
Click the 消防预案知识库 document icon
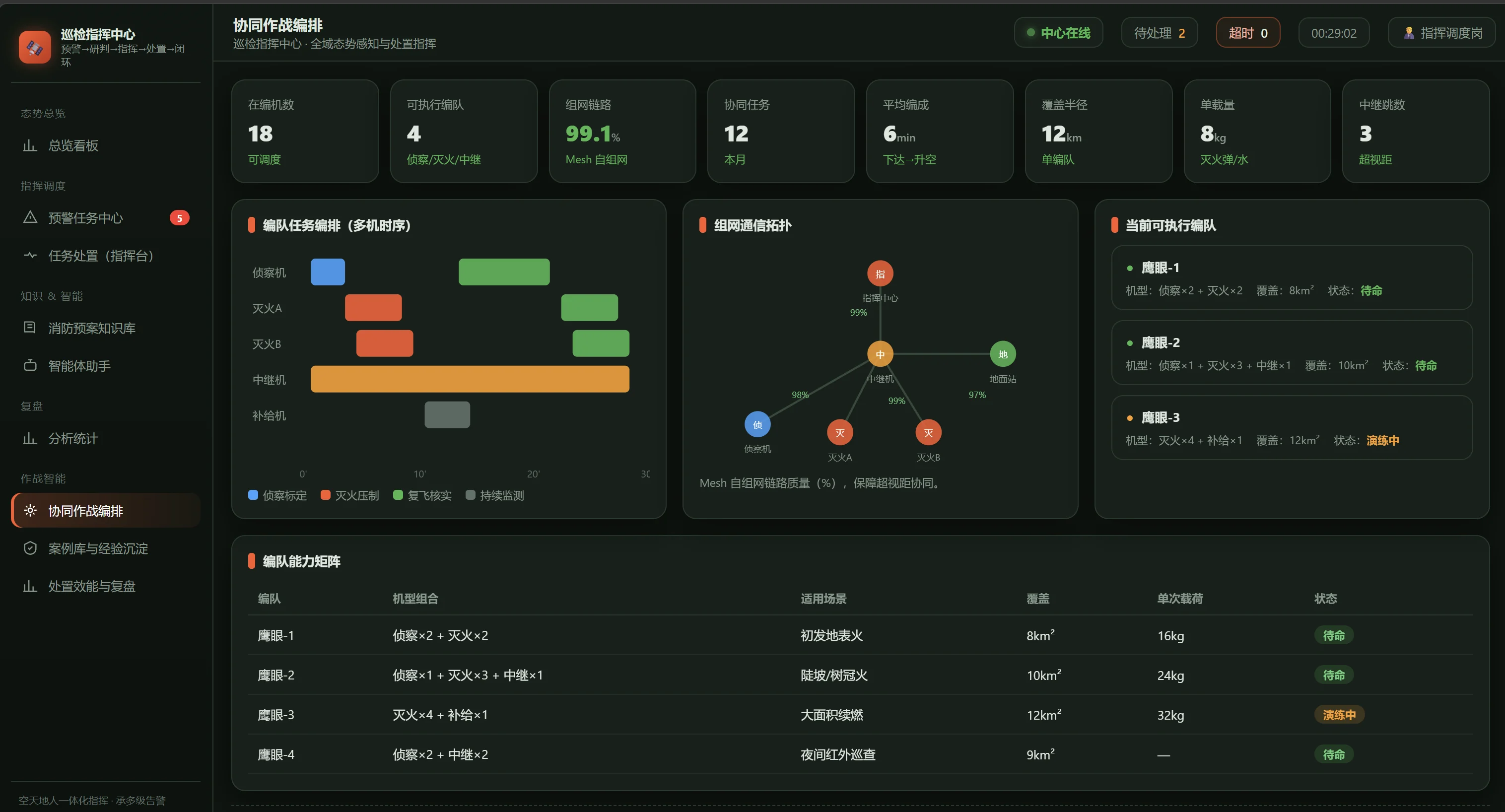click(x=30, y=327)
